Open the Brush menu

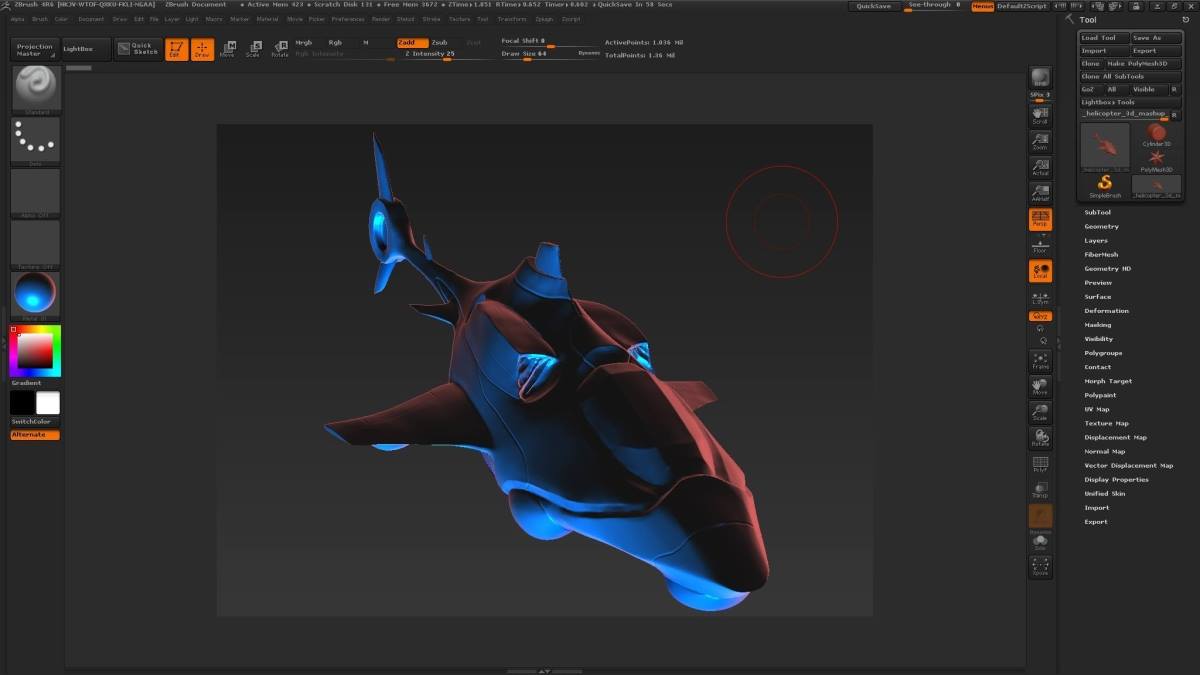click(40, 19)
